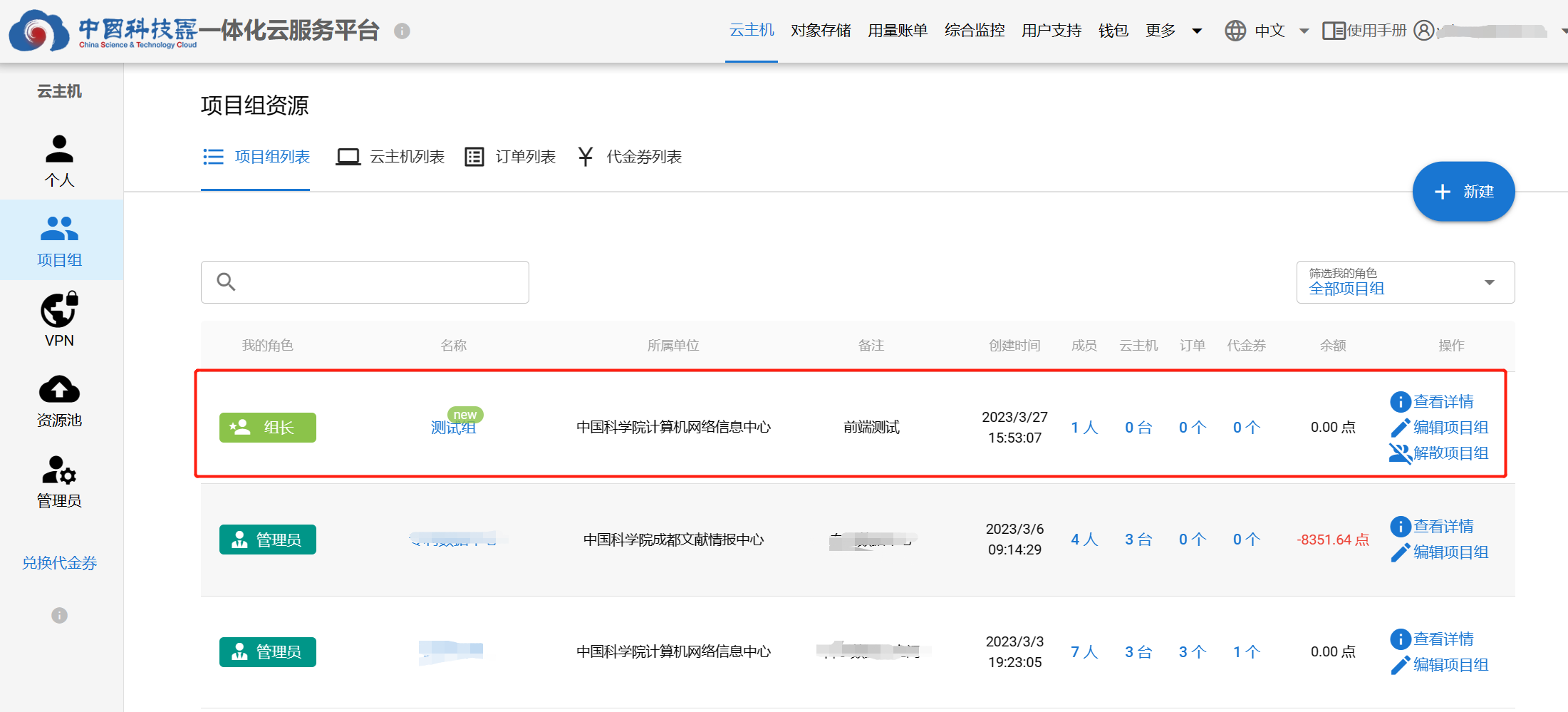This screenshot has height=712, width=1568.
Task: Click 2023/3/27 15:53:07 timestamp
Action: pyautogui.click(x=1014, y=428)
